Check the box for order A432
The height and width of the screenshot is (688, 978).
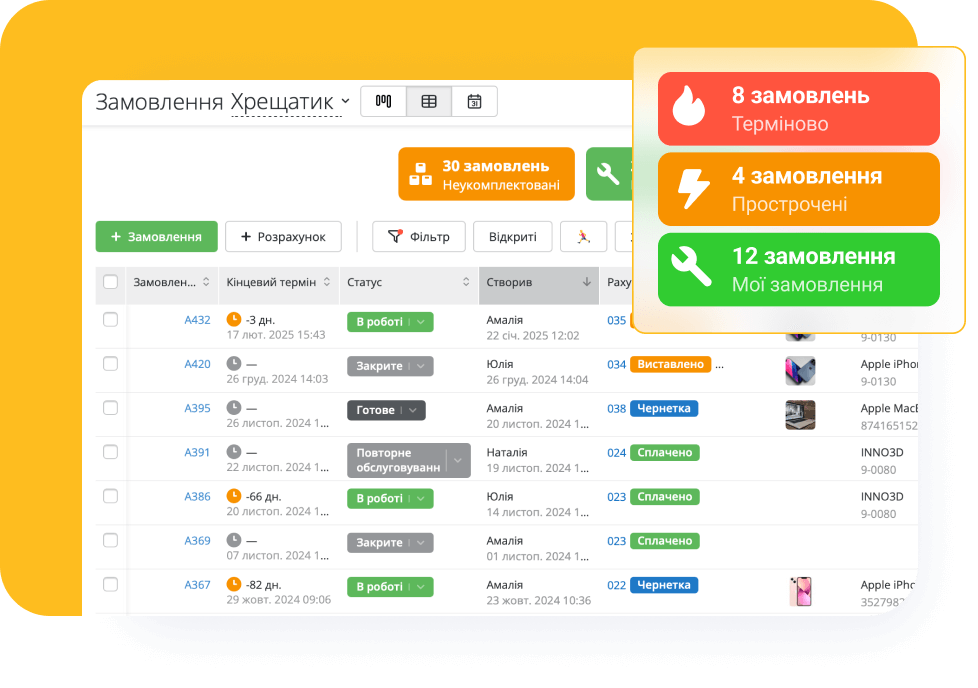110,320
